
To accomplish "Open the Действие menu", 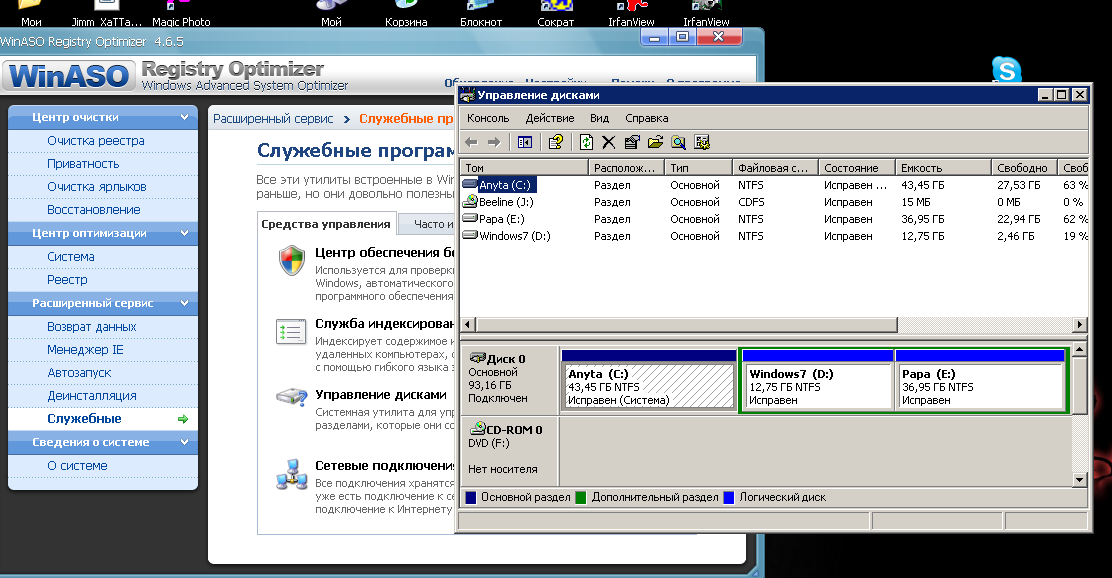I will tap(550, 118).
